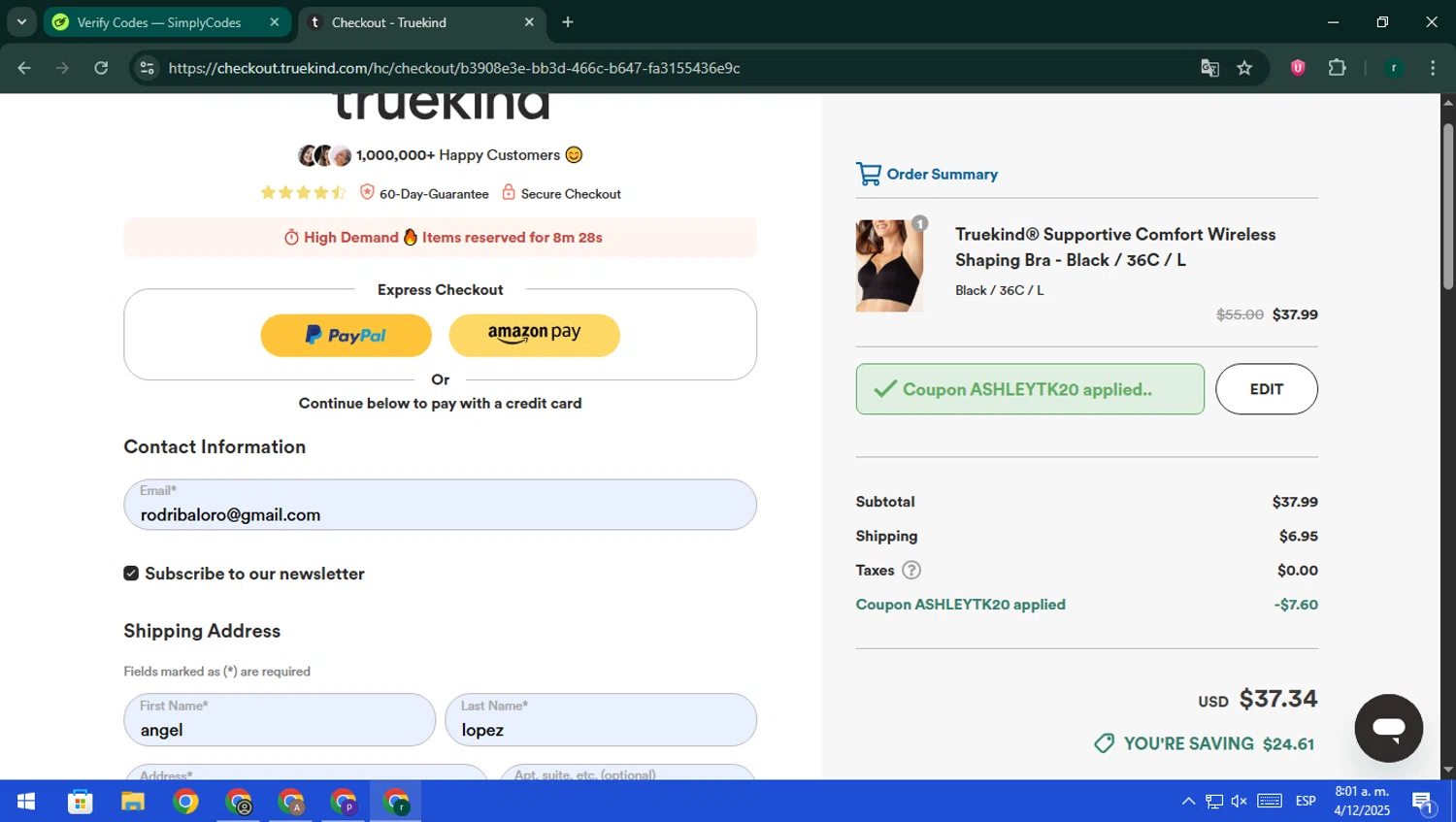Open Microsoft Store from the taskbar
The height and width of the screenshot is (822, 1456).
coord(80,802)
